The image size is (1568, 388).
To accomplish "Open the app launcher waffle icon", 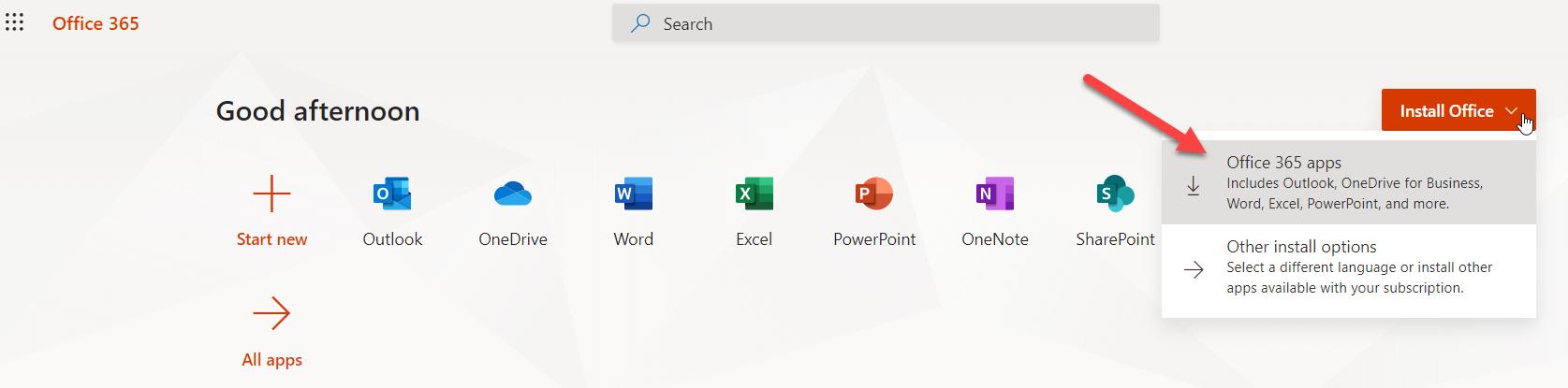I will [x=14, y=22].
